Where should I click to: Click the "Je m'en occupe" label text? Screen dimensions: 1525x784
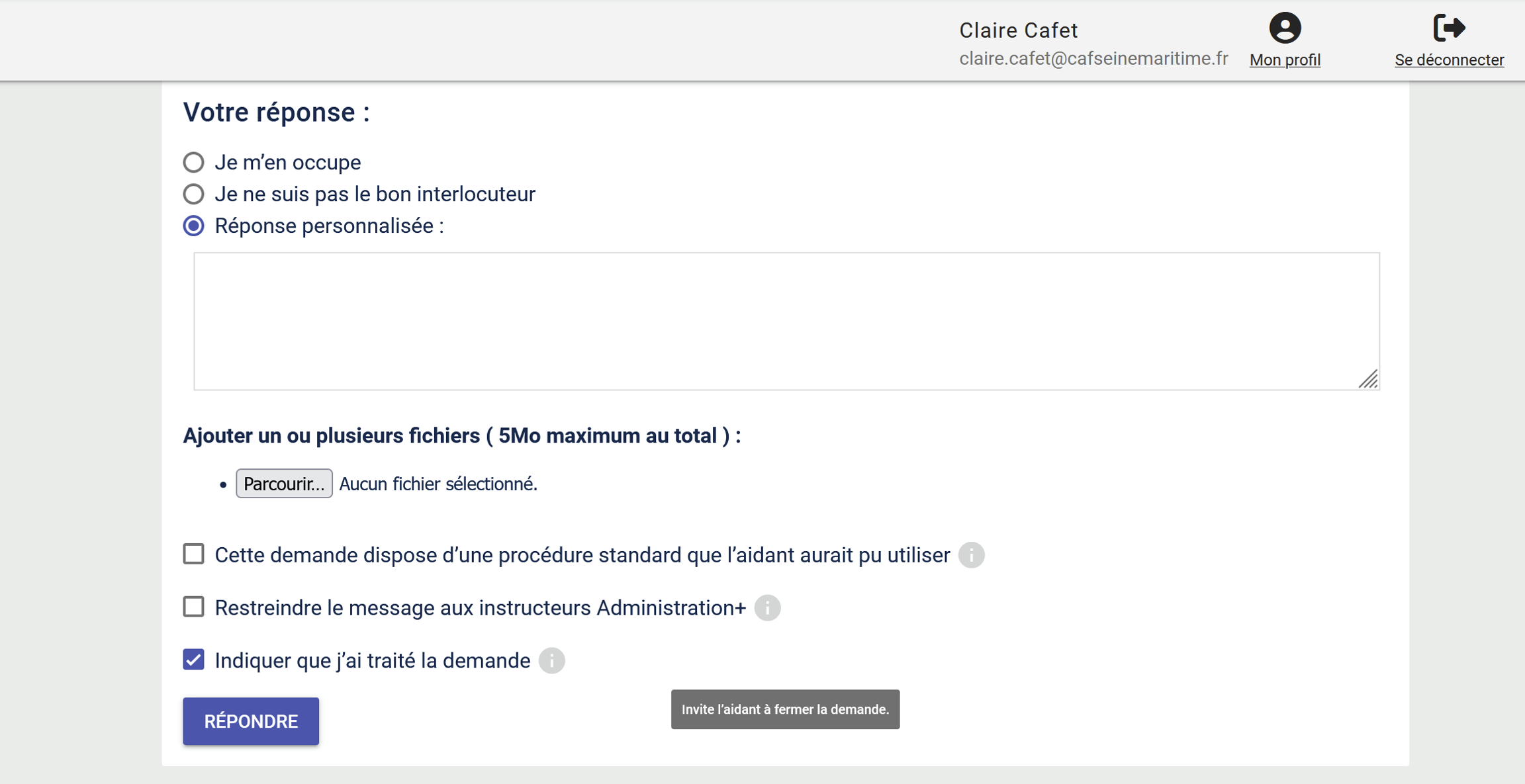287,162
